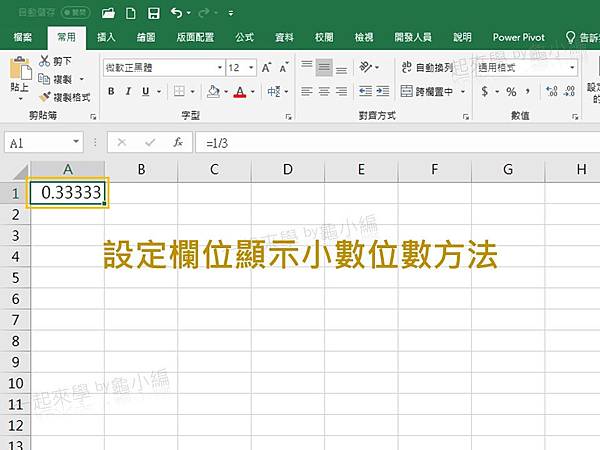Switch to the 校閱 (Review) tab
Screen dimensions: 600x450
(324, 37)
